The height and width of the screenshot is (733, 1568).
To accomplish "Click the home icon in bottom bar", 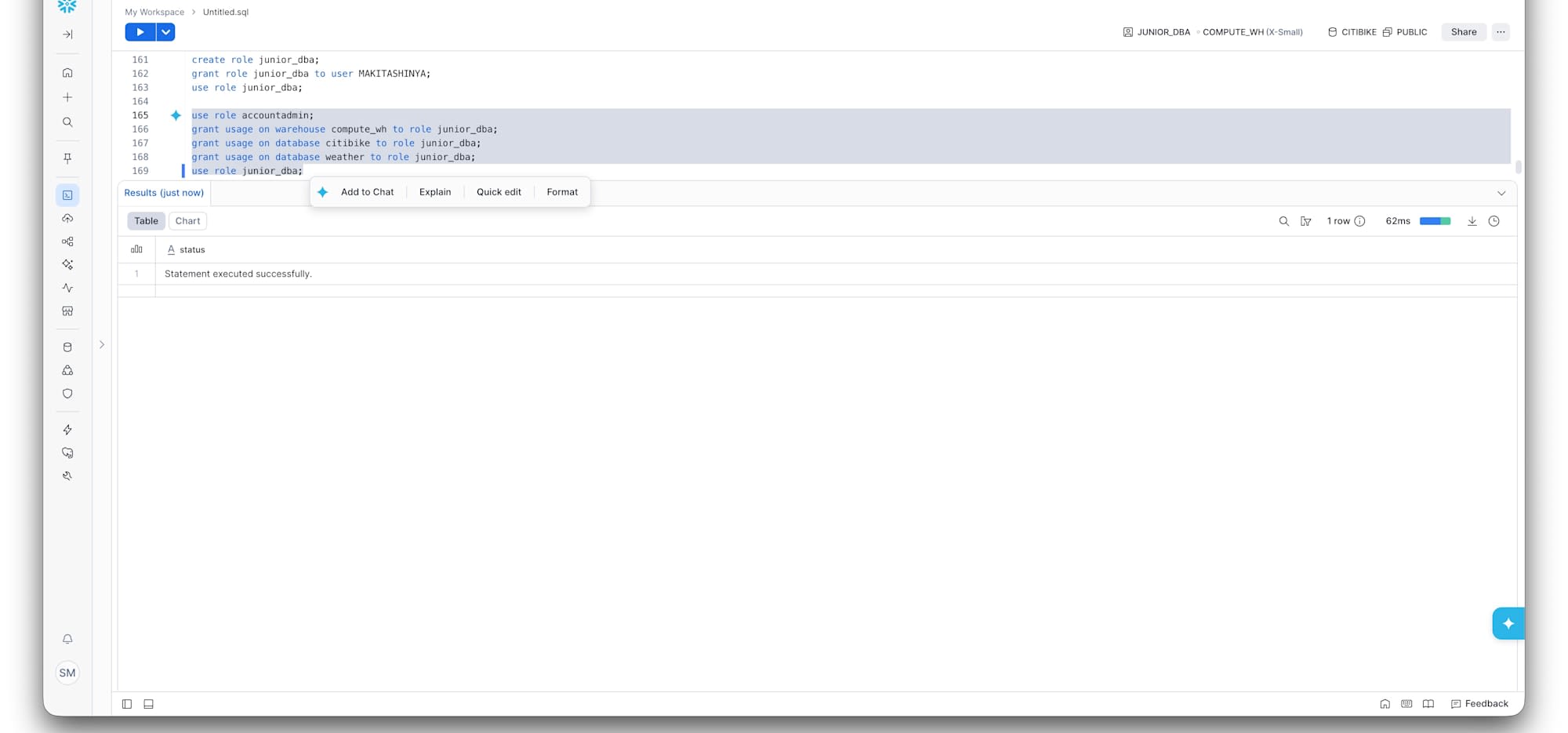I will 1385,704.
